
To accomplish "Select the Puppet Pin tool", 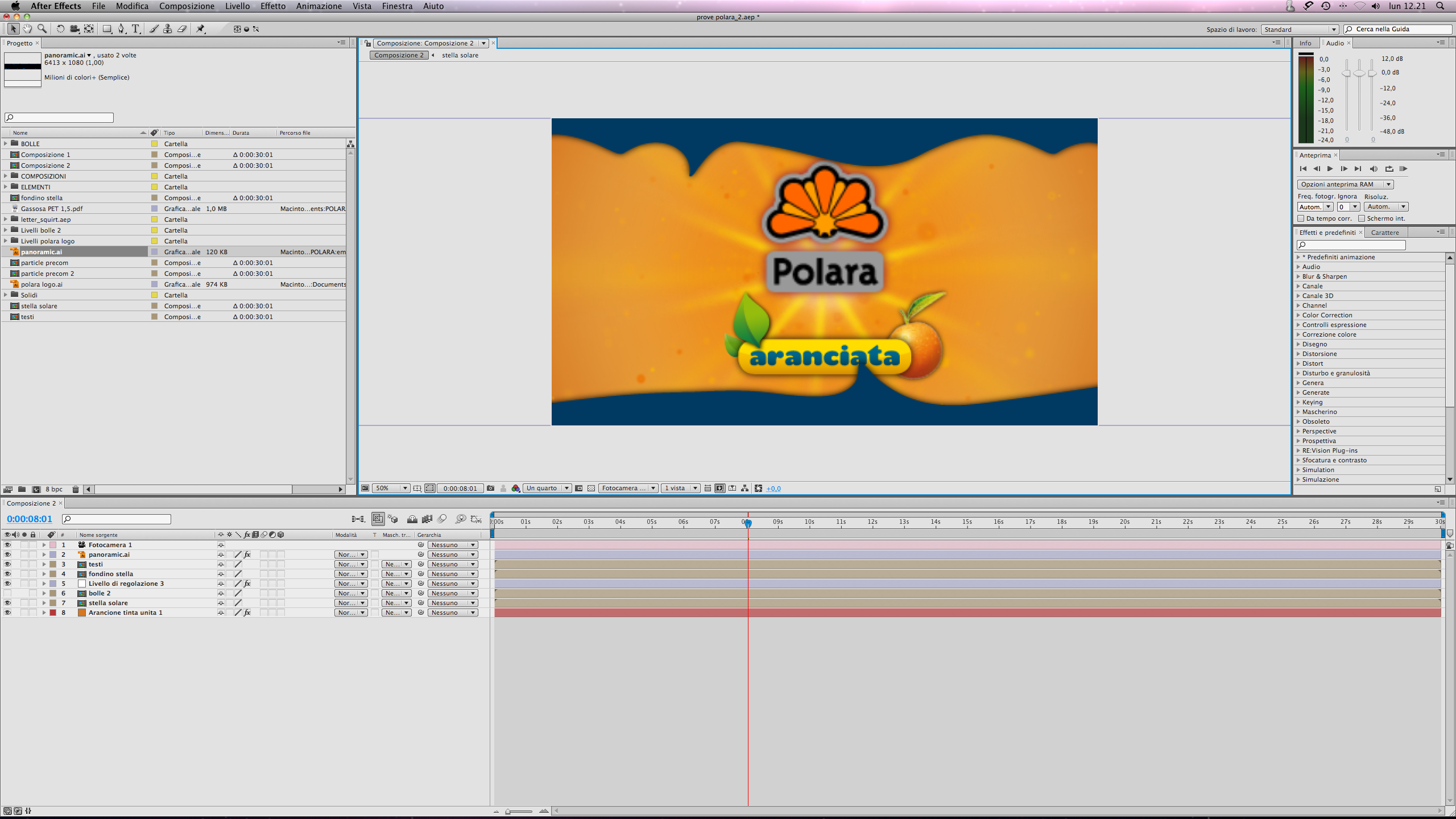I will 201,29.
